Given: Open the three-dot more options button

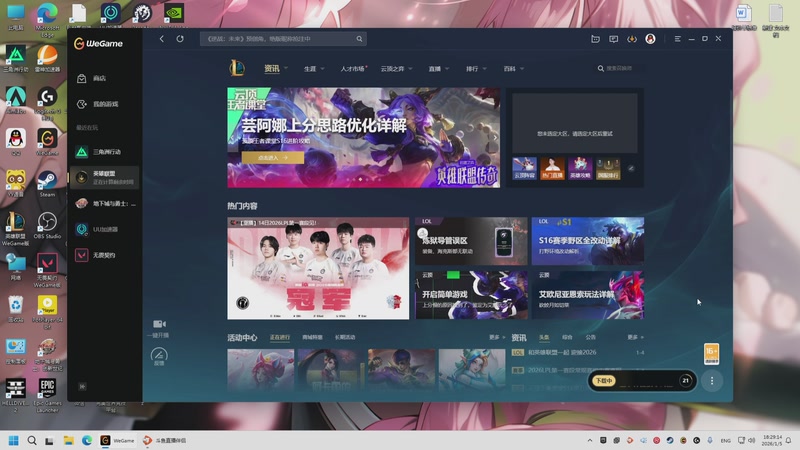Looking at the screenshot, I should [x=712, y=381].
